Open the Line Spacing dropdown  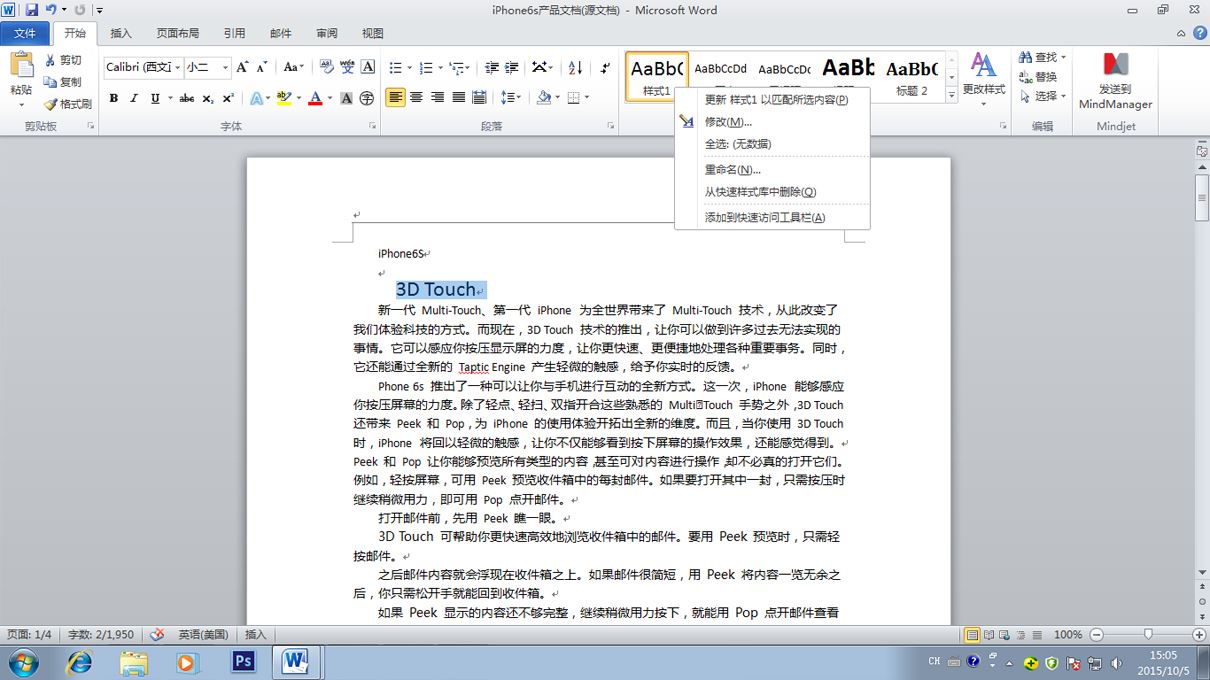coord(510,97)
